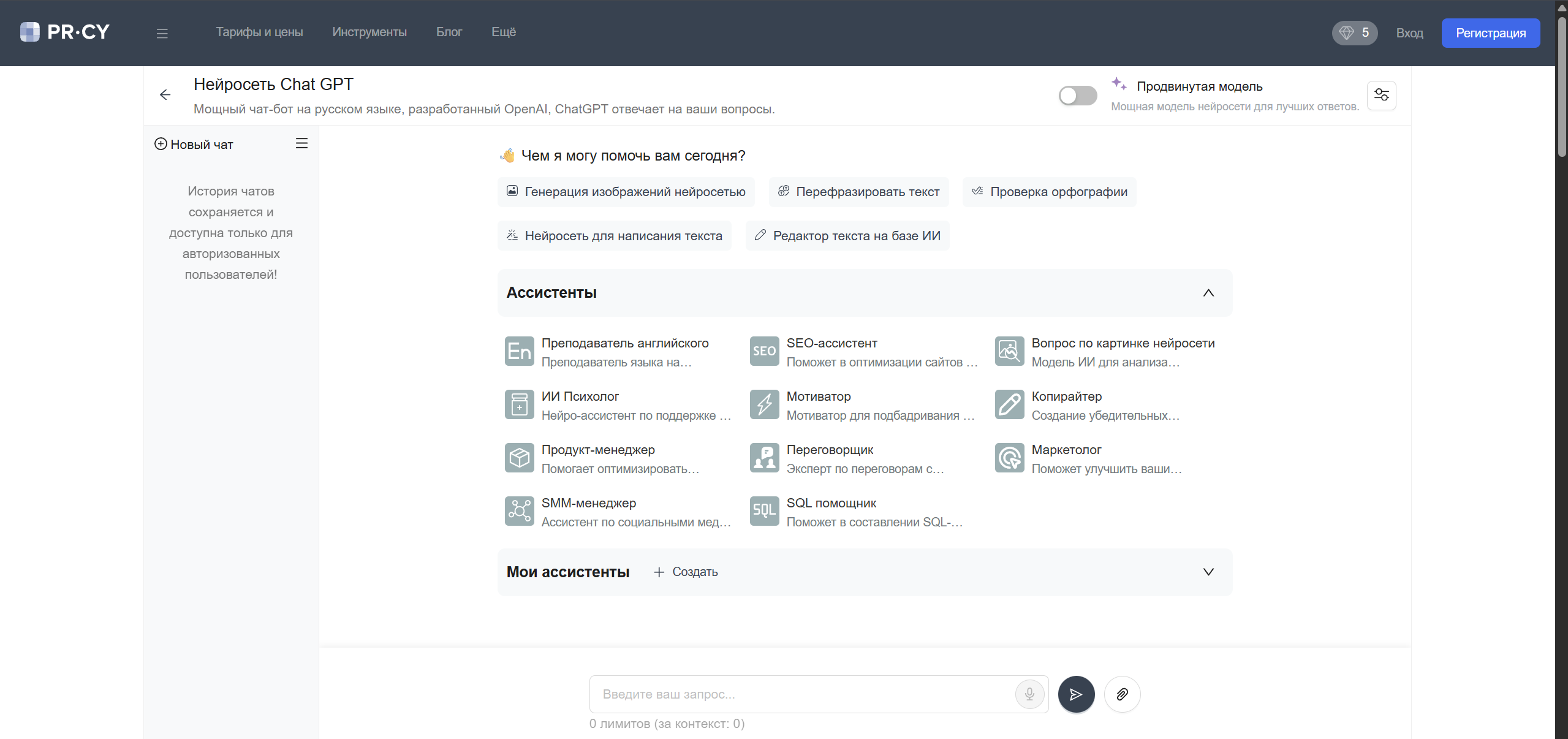Image resolution: width=1568 pixels, height=739 pixels.
Task: Select the Продукт-менеджер title text
Action: pos(598,450)
